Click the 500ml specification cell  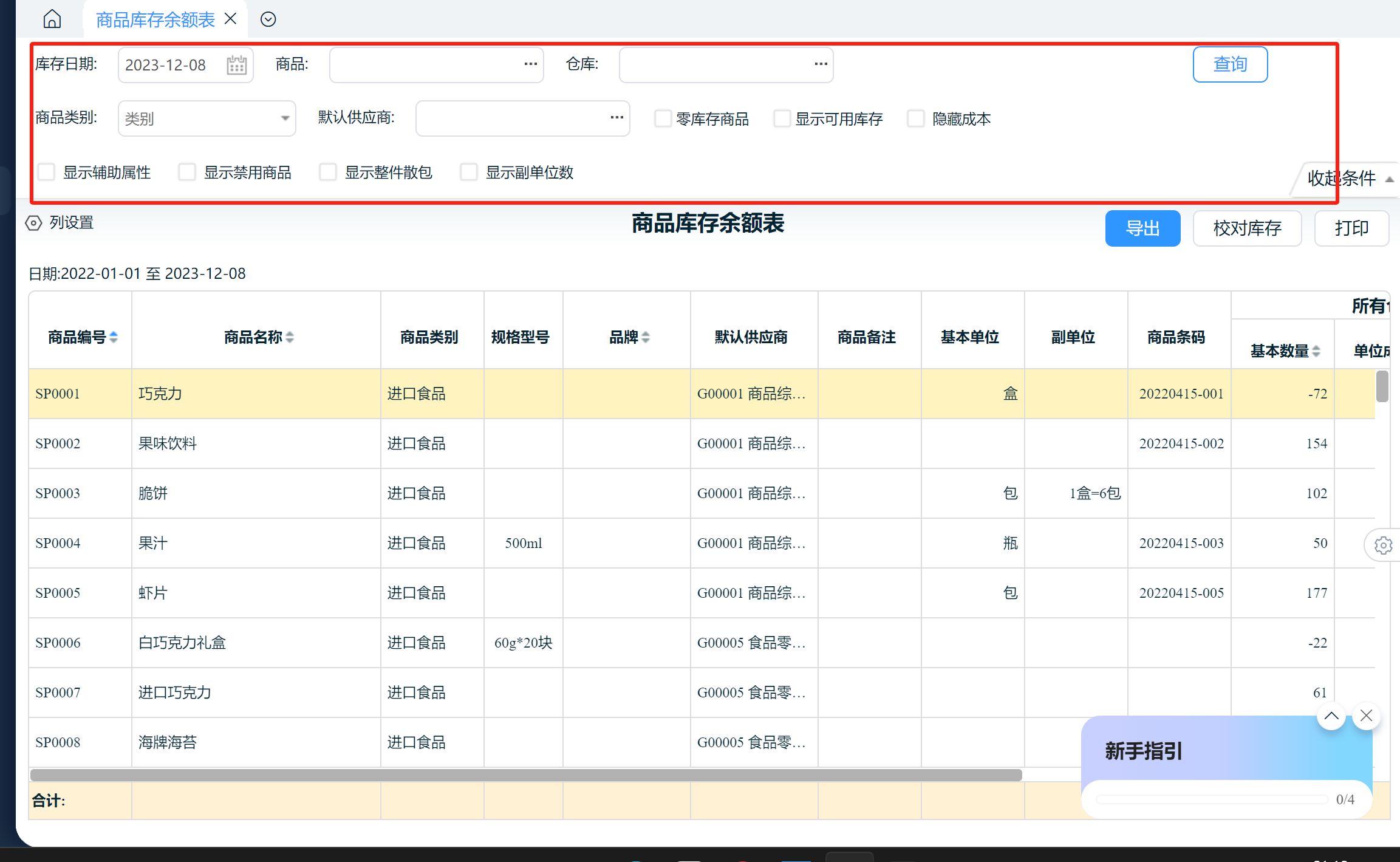coord(524,543)
